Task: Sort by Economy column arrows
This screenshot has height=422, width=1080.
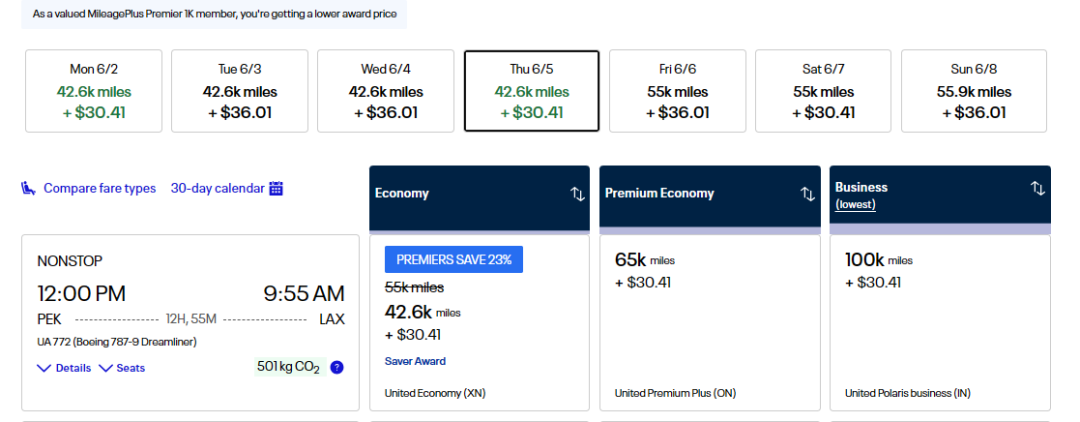Action: point(578,194)
